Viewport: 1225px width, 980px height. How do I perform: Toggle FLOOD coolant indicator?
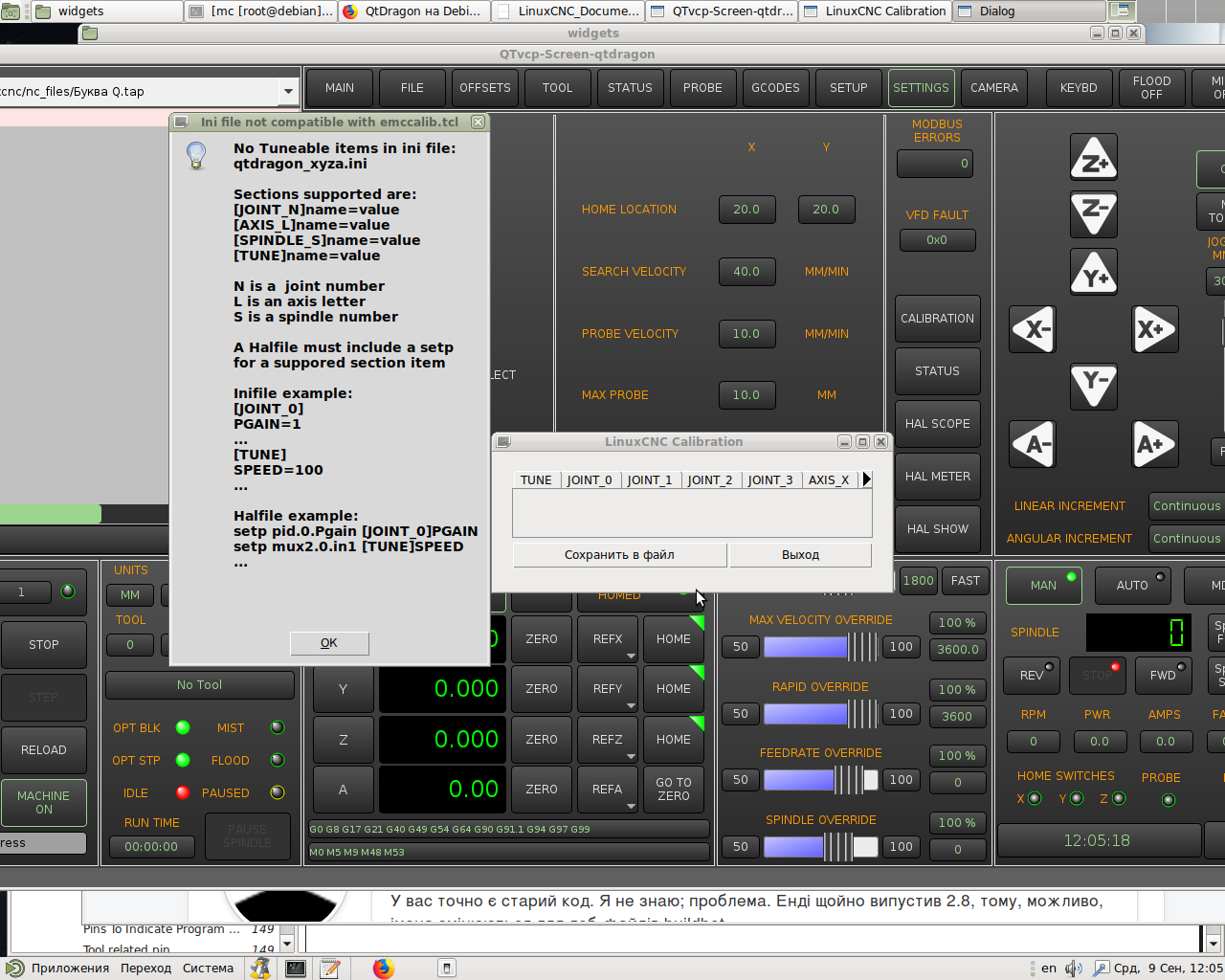[278, 760]
